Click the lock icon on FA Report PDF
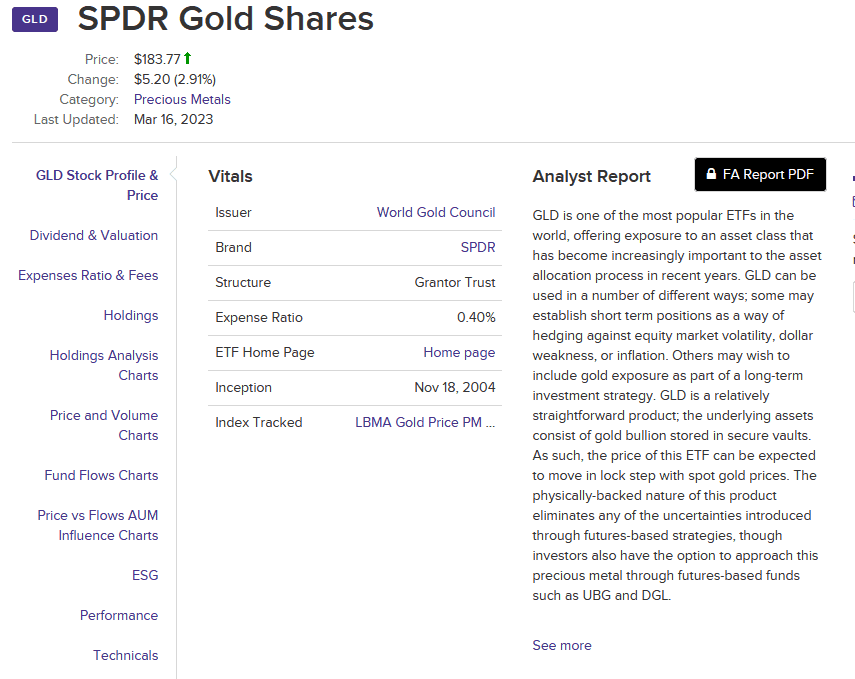This screenshot has height=679, width=855. click(x=711, y=174)
